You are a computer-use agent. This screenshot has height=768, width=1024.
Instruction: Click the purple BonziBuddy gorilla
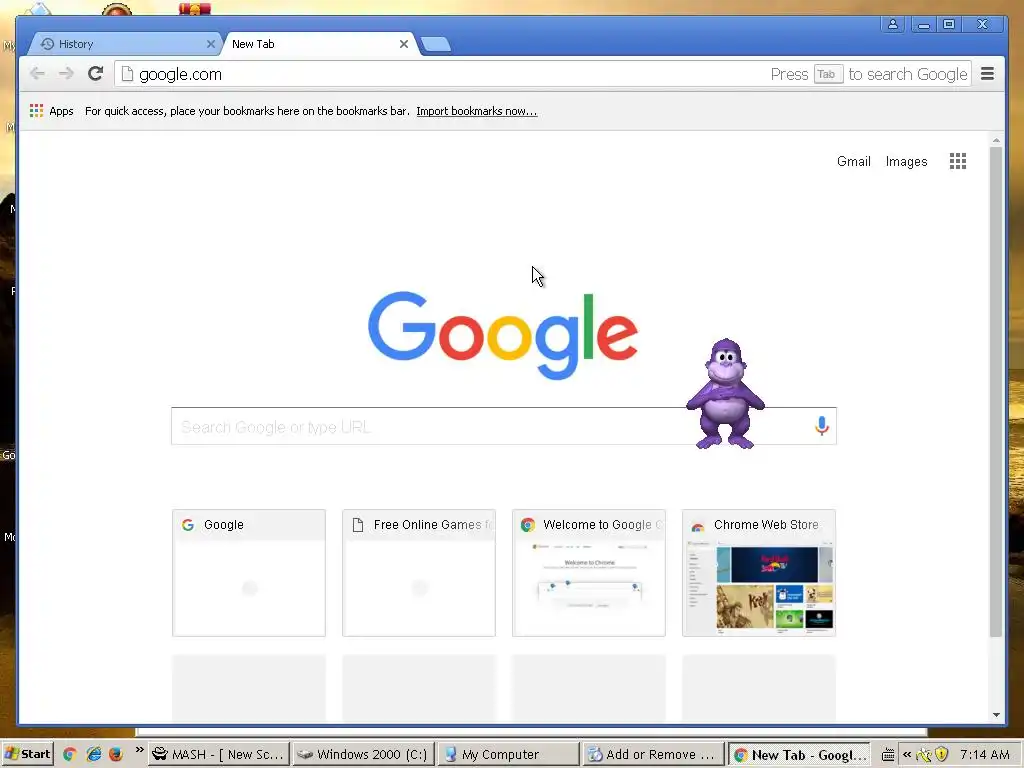(x=725, y=394)
